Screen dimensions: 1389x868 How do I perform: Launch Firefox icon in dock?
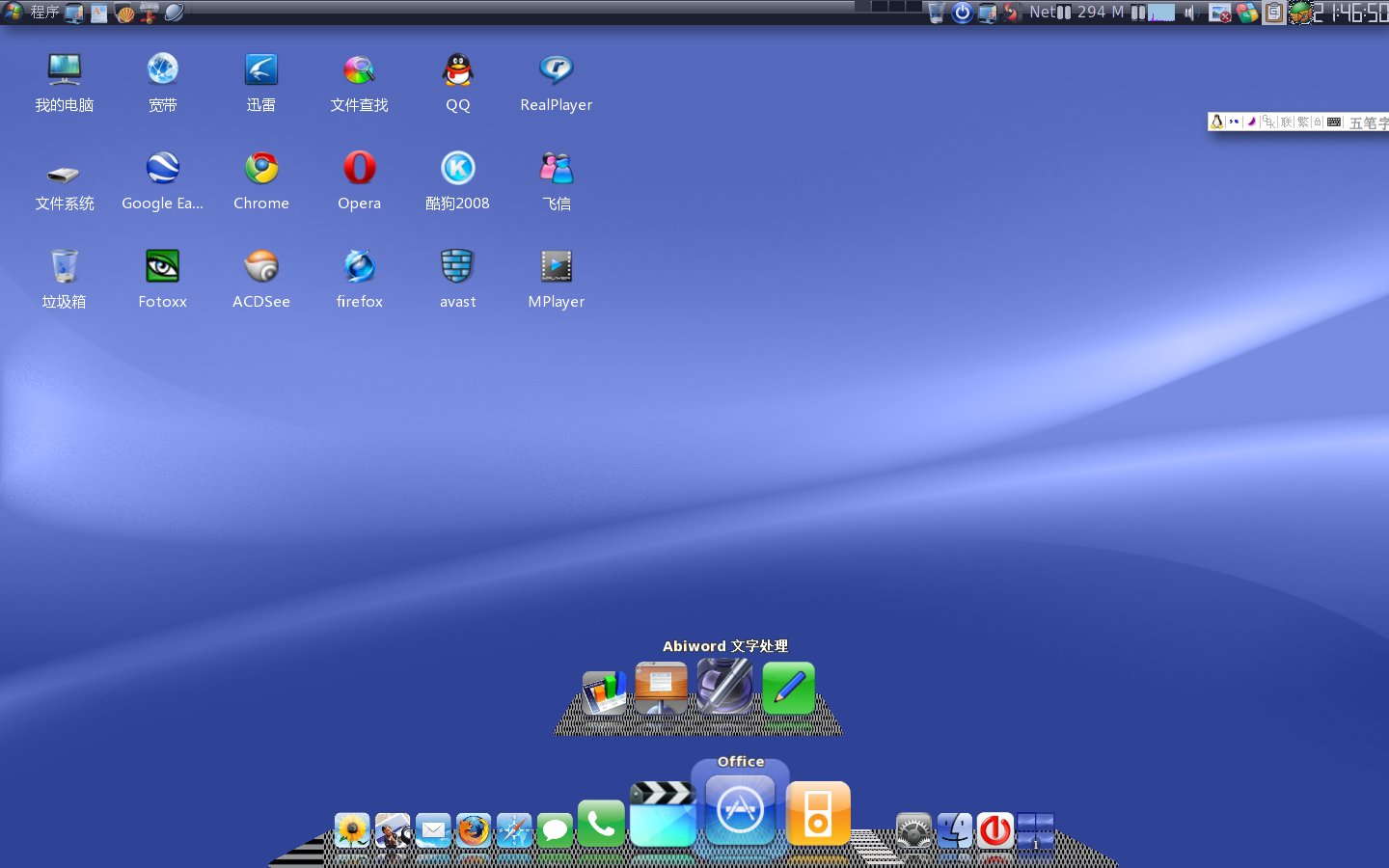coord(474,831)
